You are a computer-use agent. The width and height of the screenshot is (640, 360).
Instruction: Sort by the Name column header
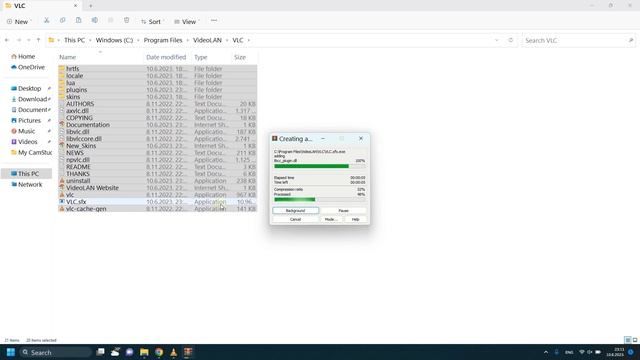pyautogui.click(x=68, y=58)
